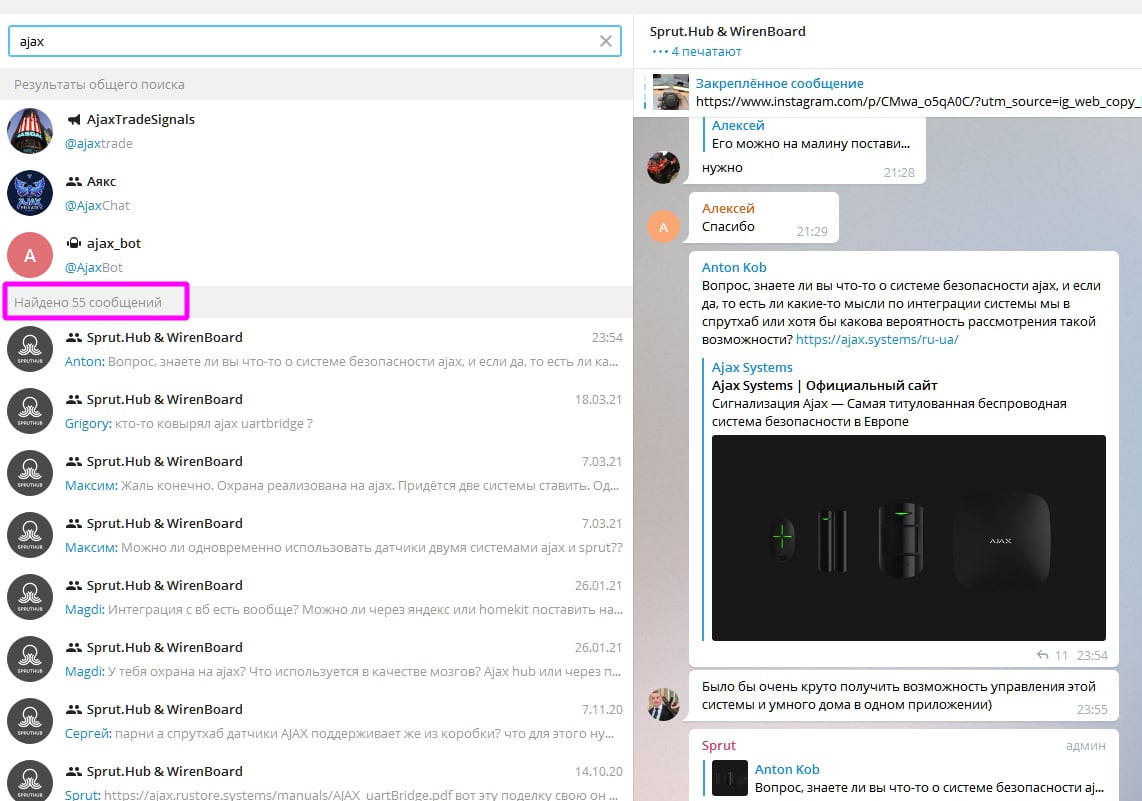Viewport: 1142px width, 801px height.
Task: Click the Sprut admin sender name
Action: pos(718,746)
